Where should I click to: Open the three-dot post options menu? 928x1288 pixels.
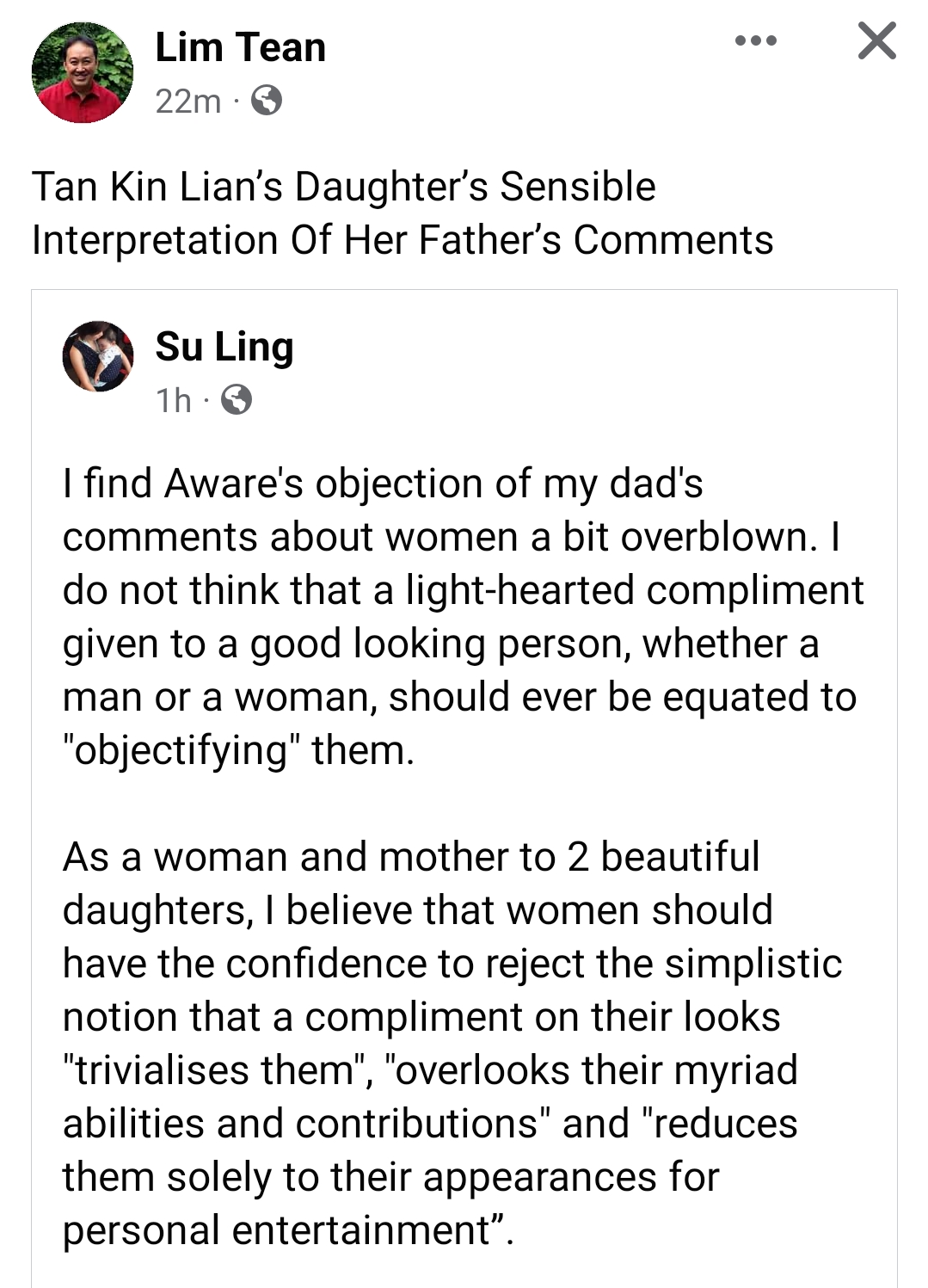[x=756, y=41]
